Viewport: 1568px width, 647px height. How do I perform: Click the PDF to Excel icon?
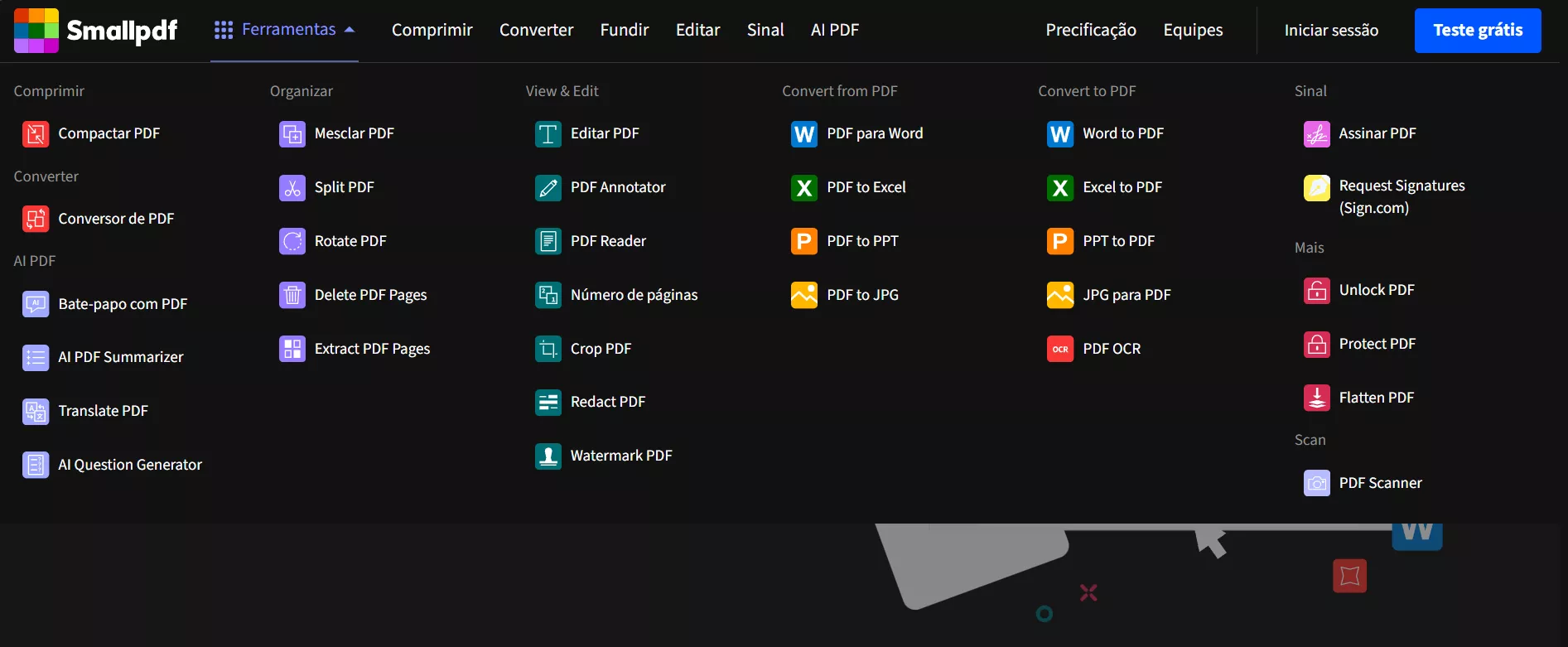[x=804, y=188]
